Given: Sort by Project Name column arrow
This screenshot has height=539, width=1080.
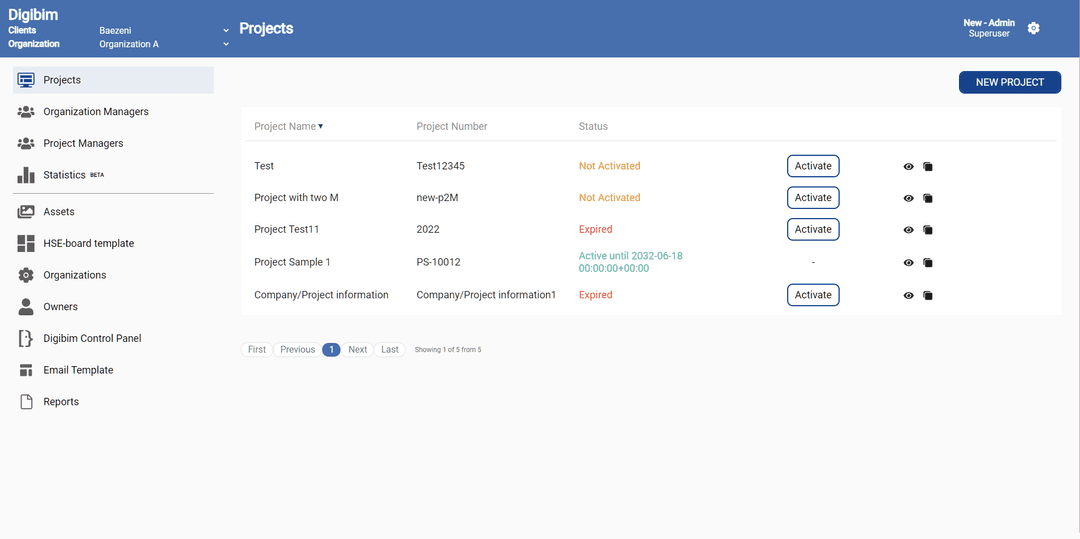Looking at the screenshot, I should pos(320,127).
